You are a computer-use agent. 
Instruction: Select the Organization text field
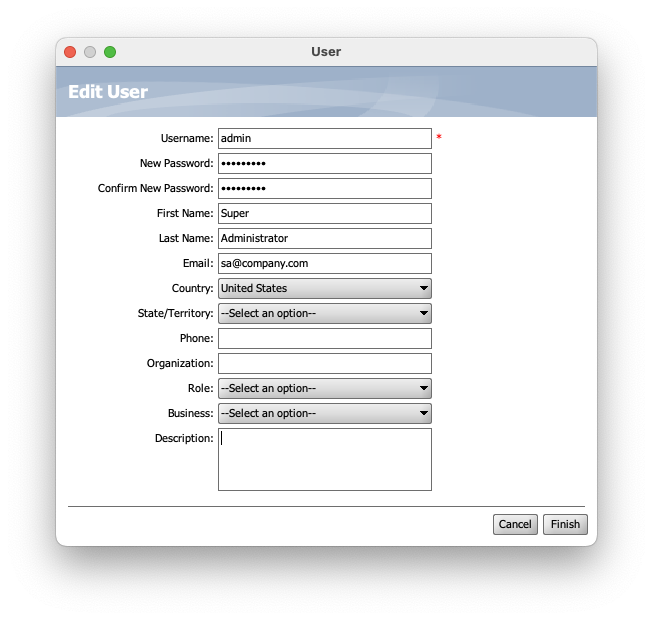click(324, 363)
